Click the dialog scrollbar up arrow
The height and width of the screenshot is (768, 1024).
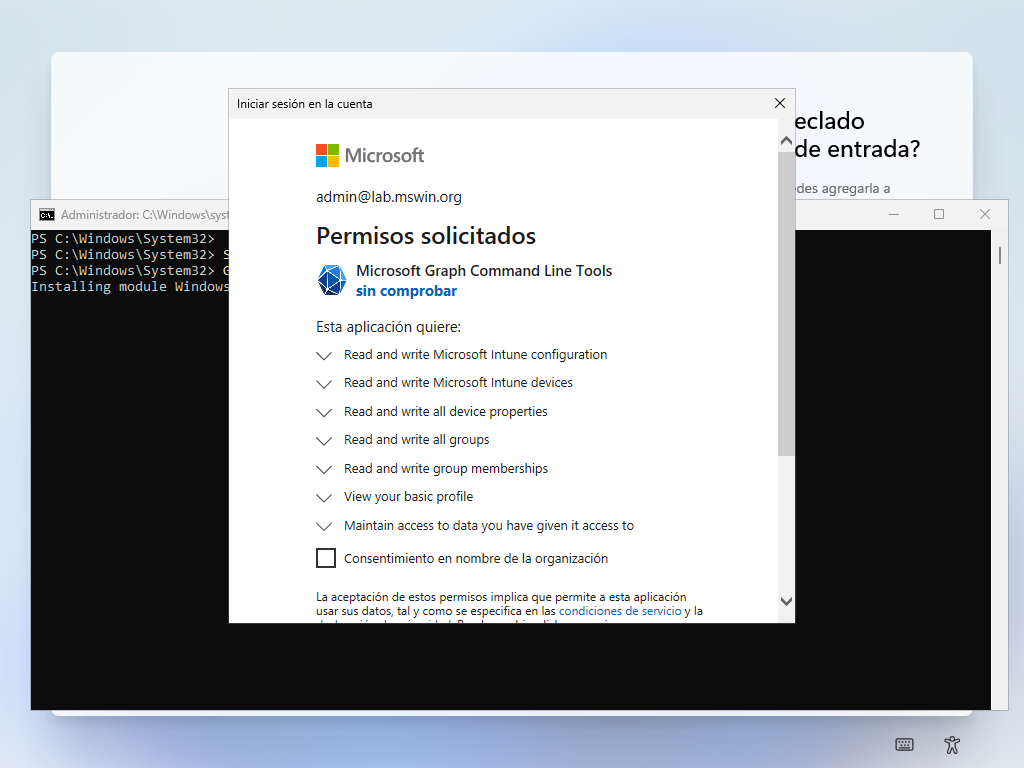[786, 140]
